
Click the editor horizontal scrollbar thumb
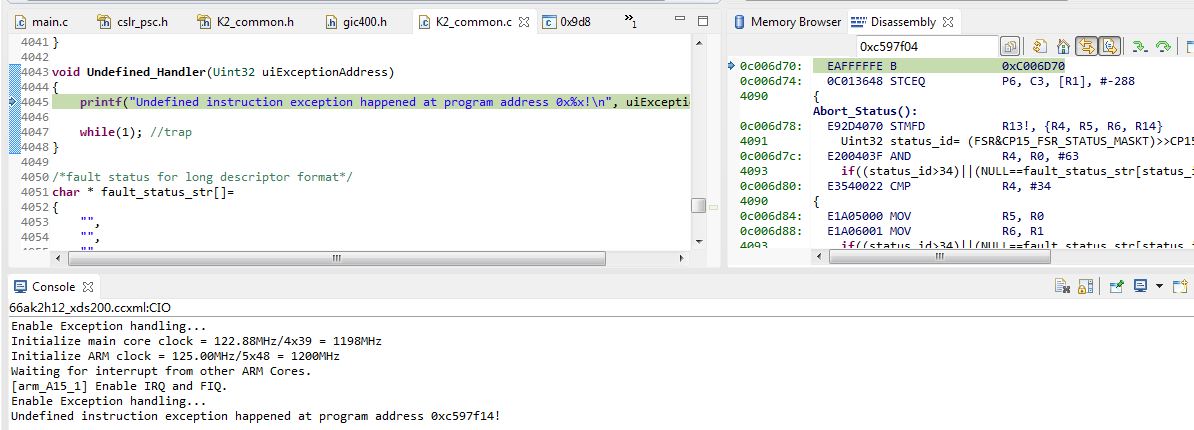[337, 259]
